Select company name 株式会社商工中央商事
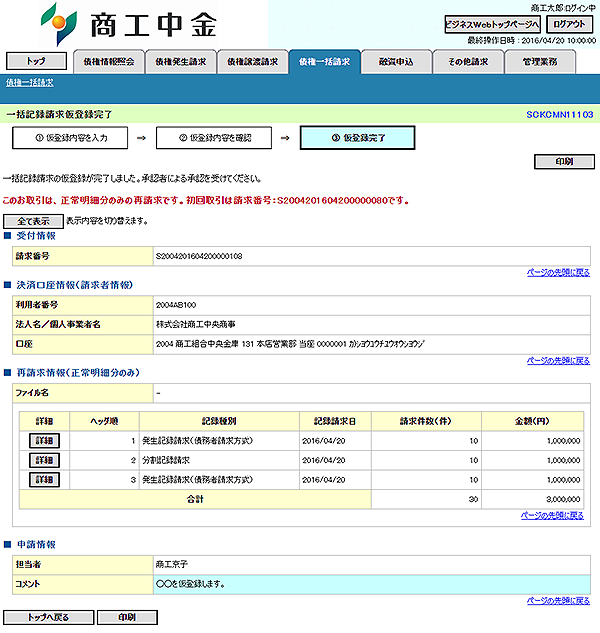Viewport: 600px width, 633px height. point(196,325)
